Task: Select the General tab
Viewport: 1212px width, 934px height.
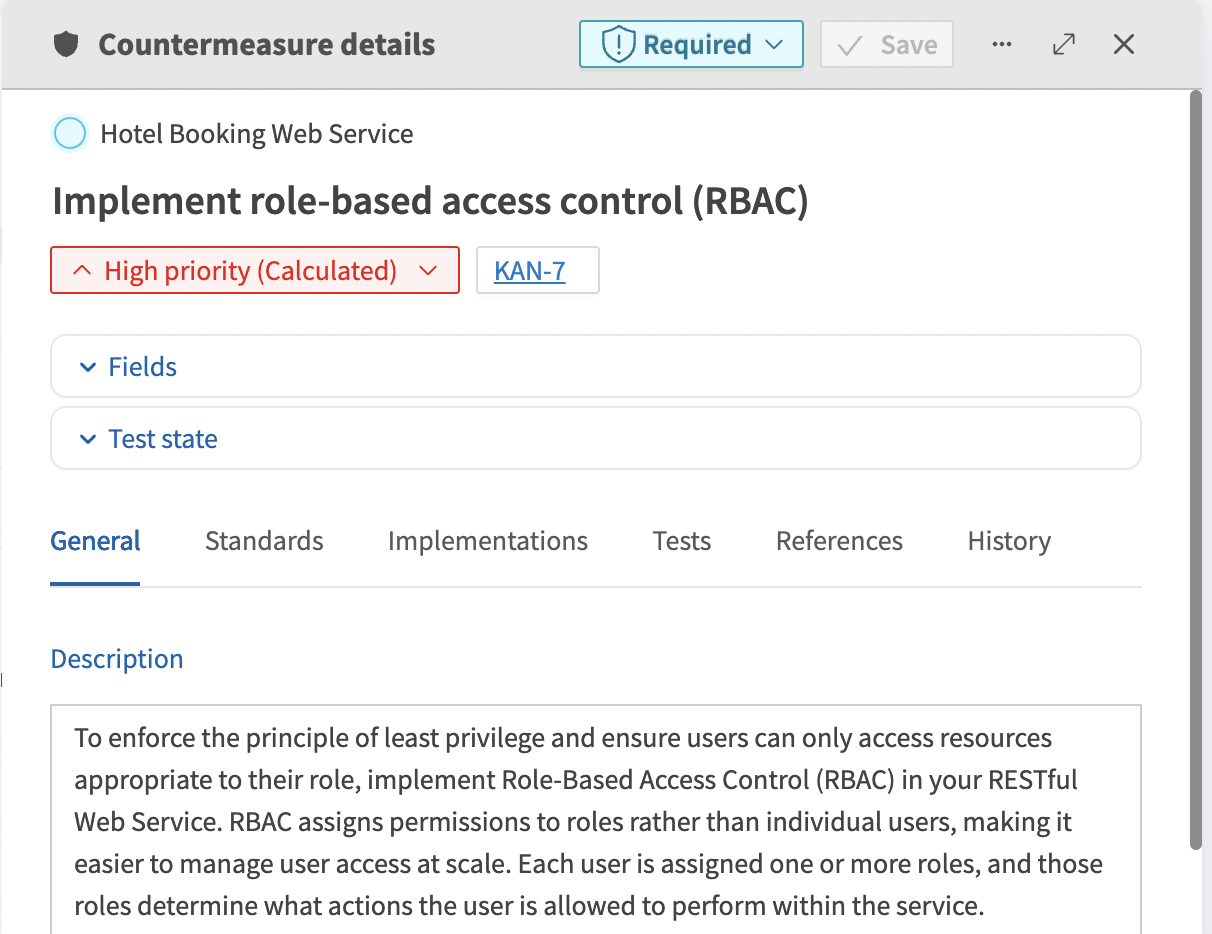Action: click(x=95, y=541)
